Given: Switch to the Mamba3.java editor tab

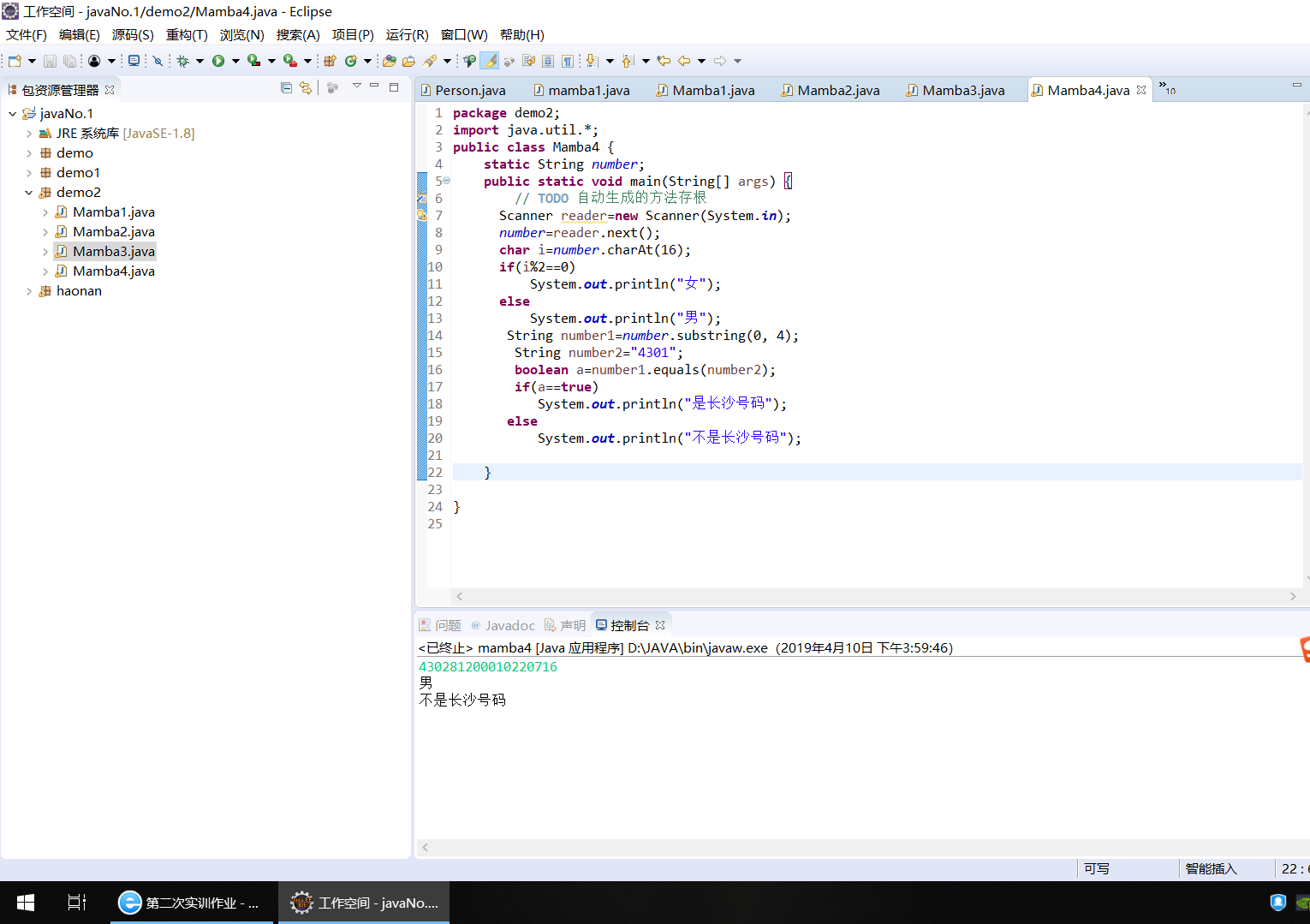Looking at the screenshot, I should [x=956, y=90].
